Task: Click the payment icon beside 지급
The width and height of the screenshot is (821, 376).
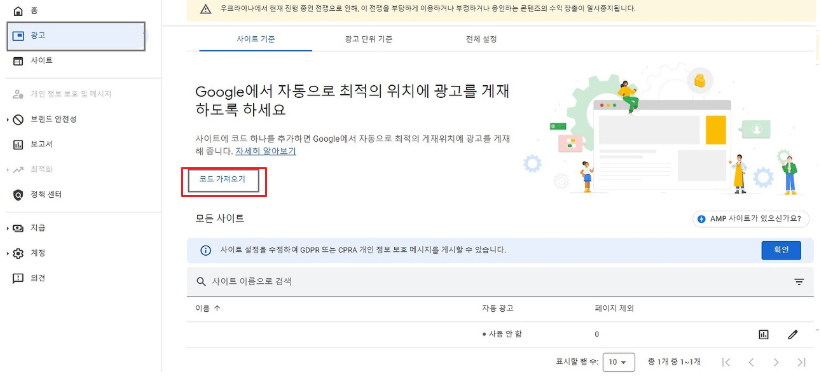Action: tap(18, 228)
